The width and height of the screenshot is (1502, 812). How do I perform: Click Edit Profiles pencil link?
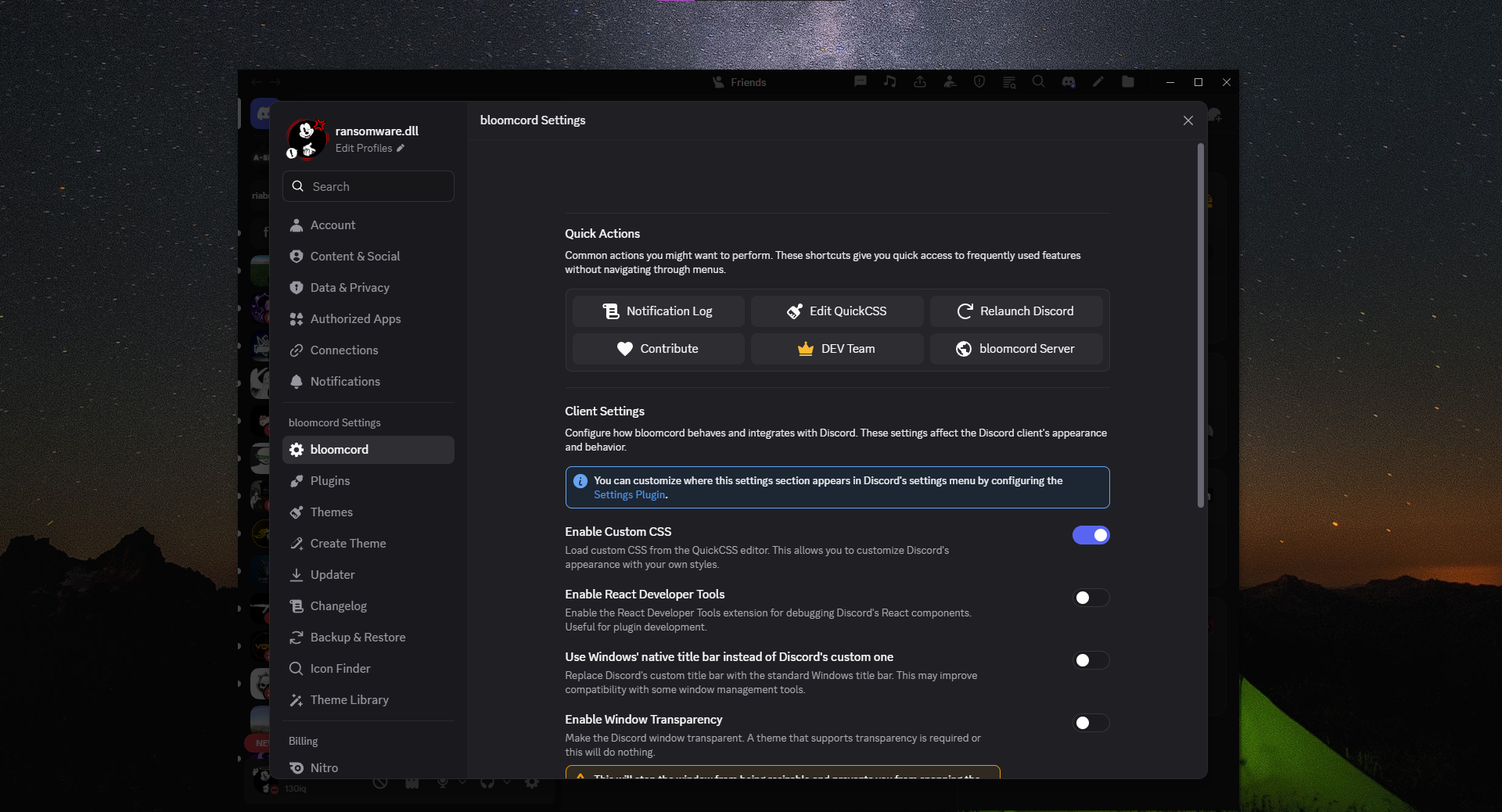tap(369, 149)
